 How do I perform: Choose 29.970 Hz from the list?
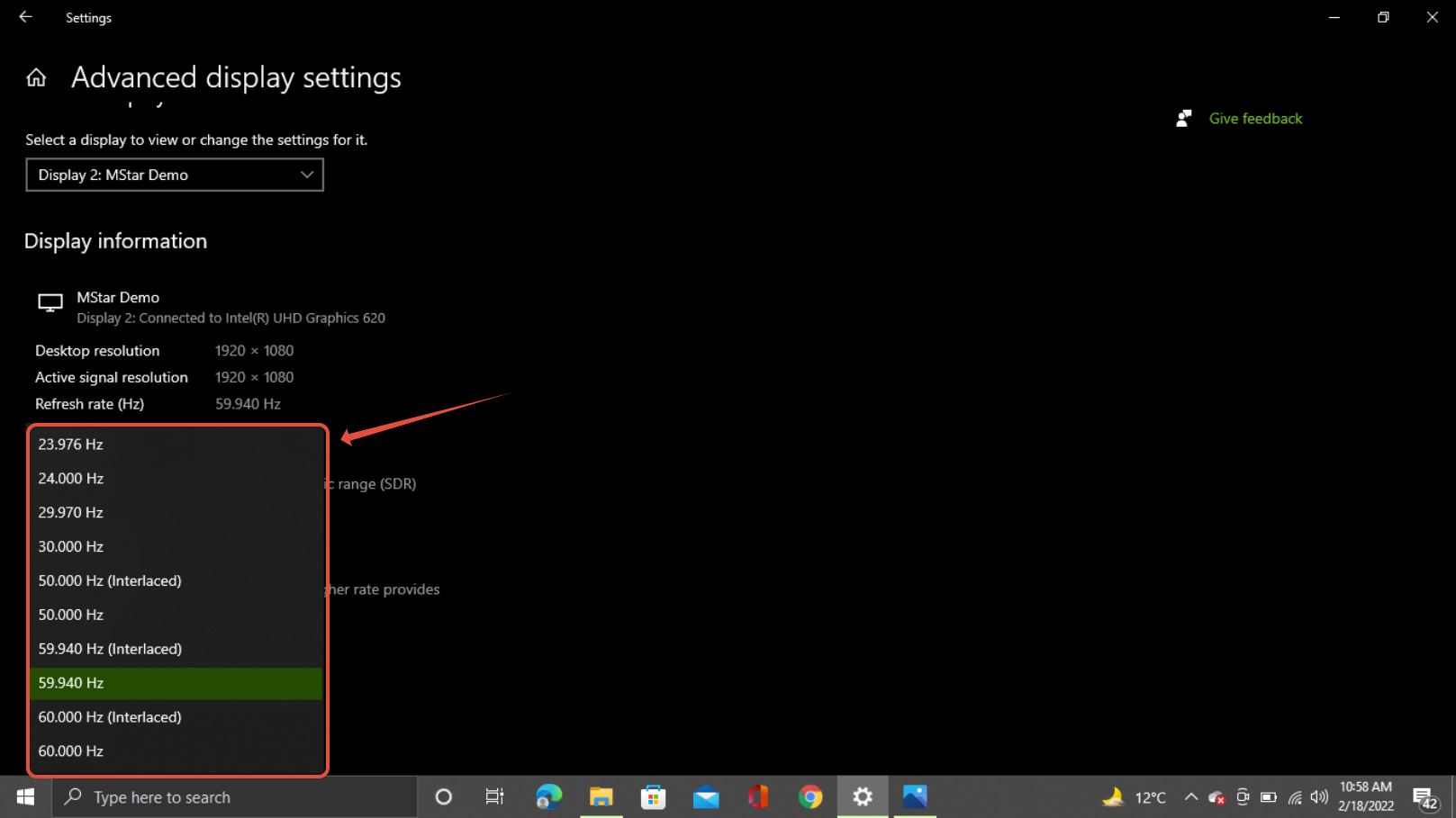[x=176, y=513]
